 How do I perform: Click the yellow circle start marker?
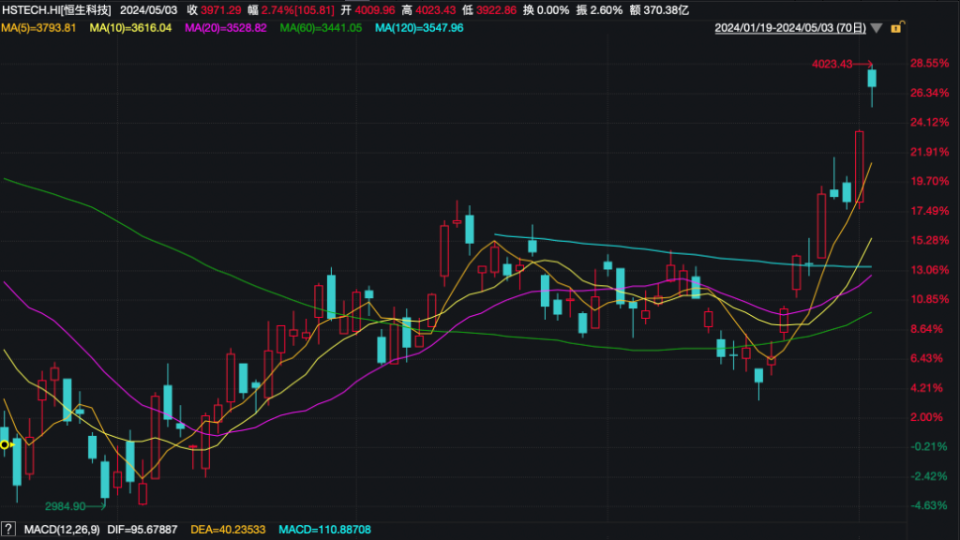[4, 444]
